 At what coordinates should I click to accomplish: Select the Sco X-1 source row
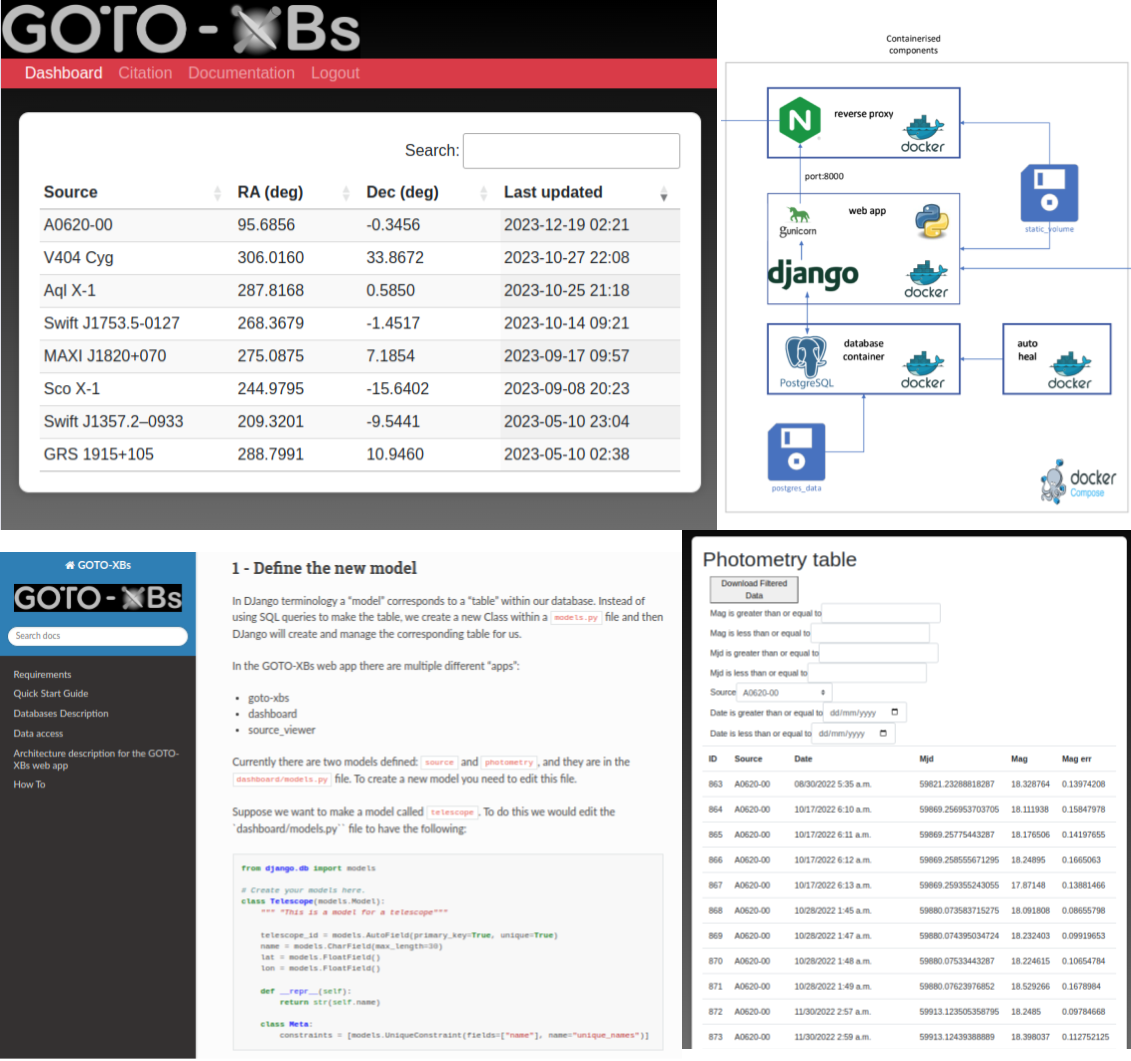(x=359, y=389)
